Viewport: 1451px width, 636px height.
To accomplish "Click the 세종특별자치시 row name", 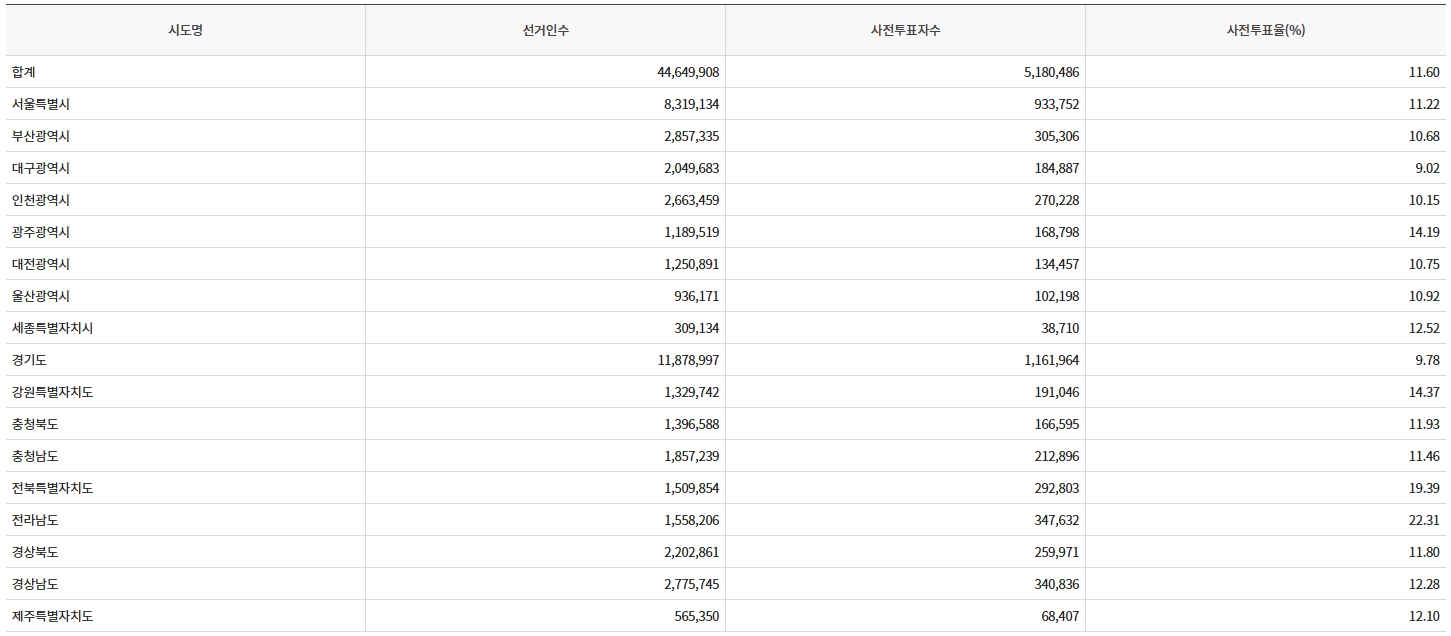I will pos(53,328).
